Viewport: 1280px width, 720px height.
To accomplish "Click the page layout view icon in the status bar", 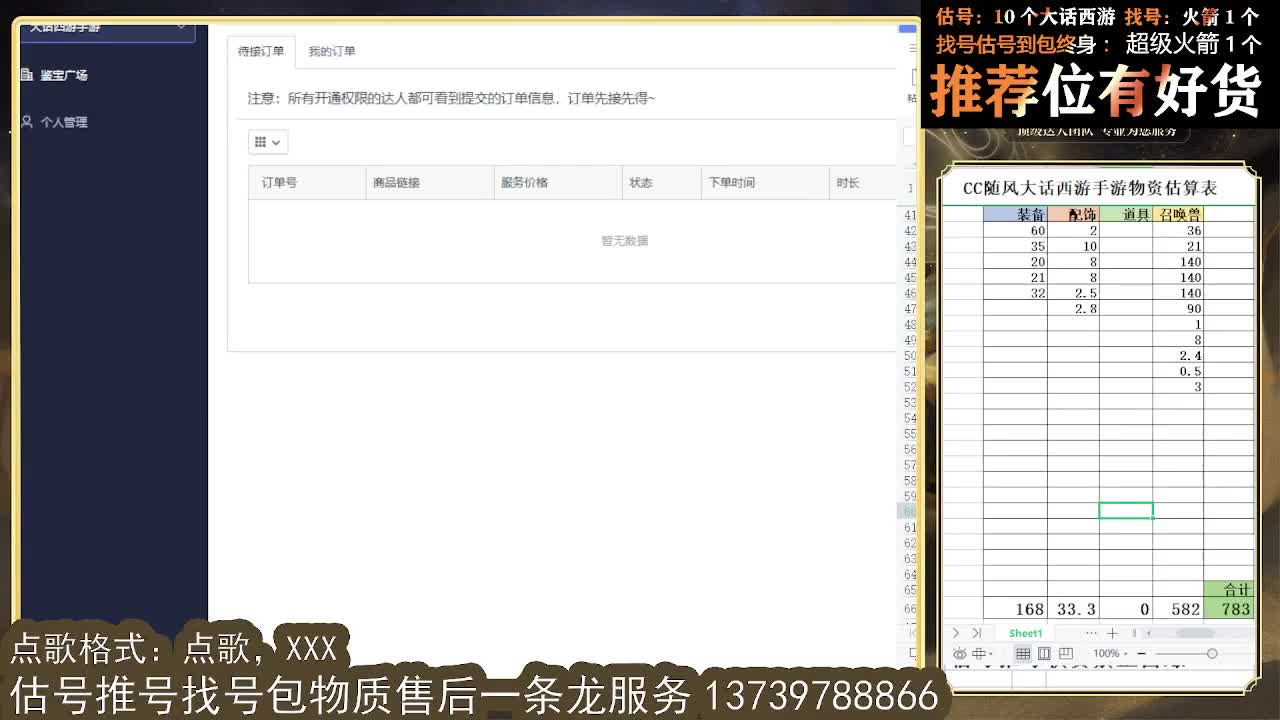I will click(1044, 652).
